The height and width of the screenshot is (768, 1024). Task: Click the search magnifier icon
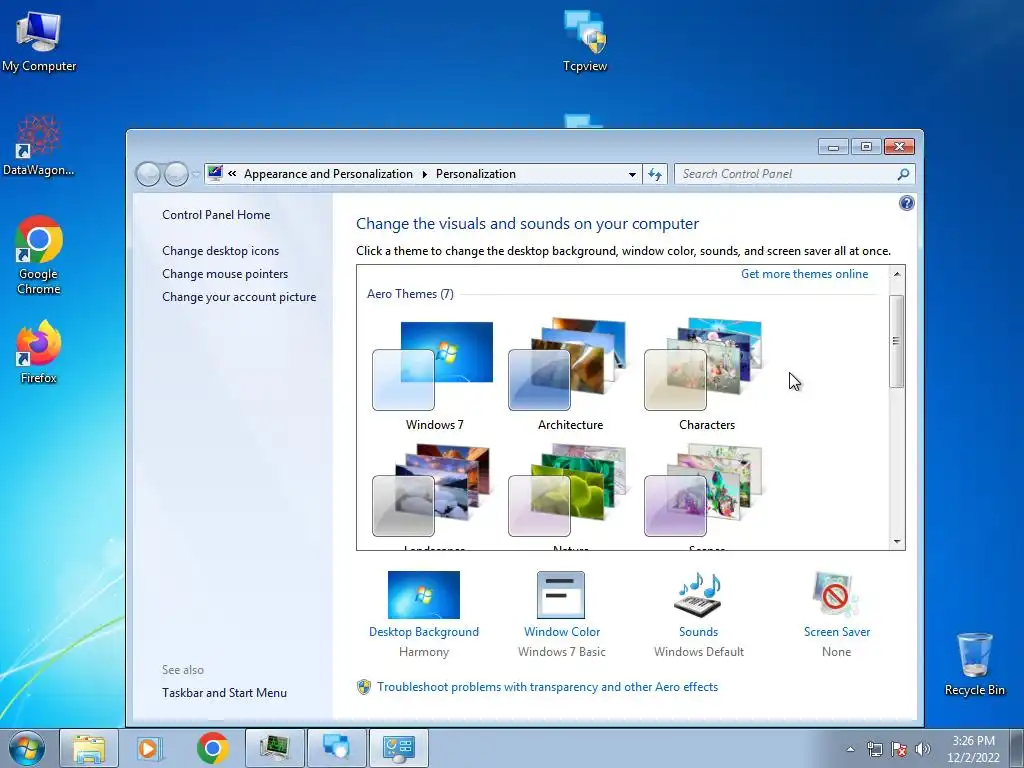coord(903,174)
